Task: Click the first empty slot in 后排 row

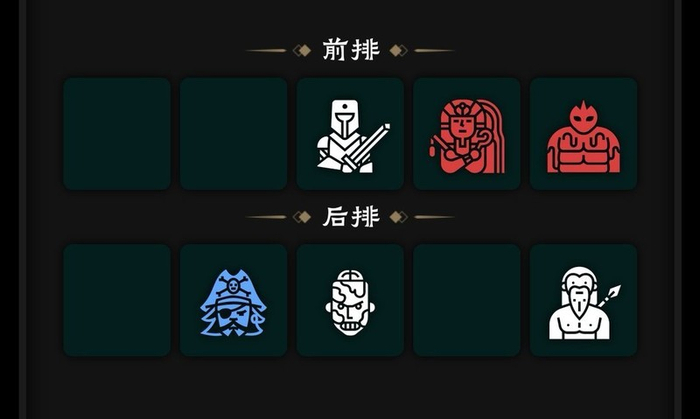Action: pyautogui.click(x=117, y=300)
